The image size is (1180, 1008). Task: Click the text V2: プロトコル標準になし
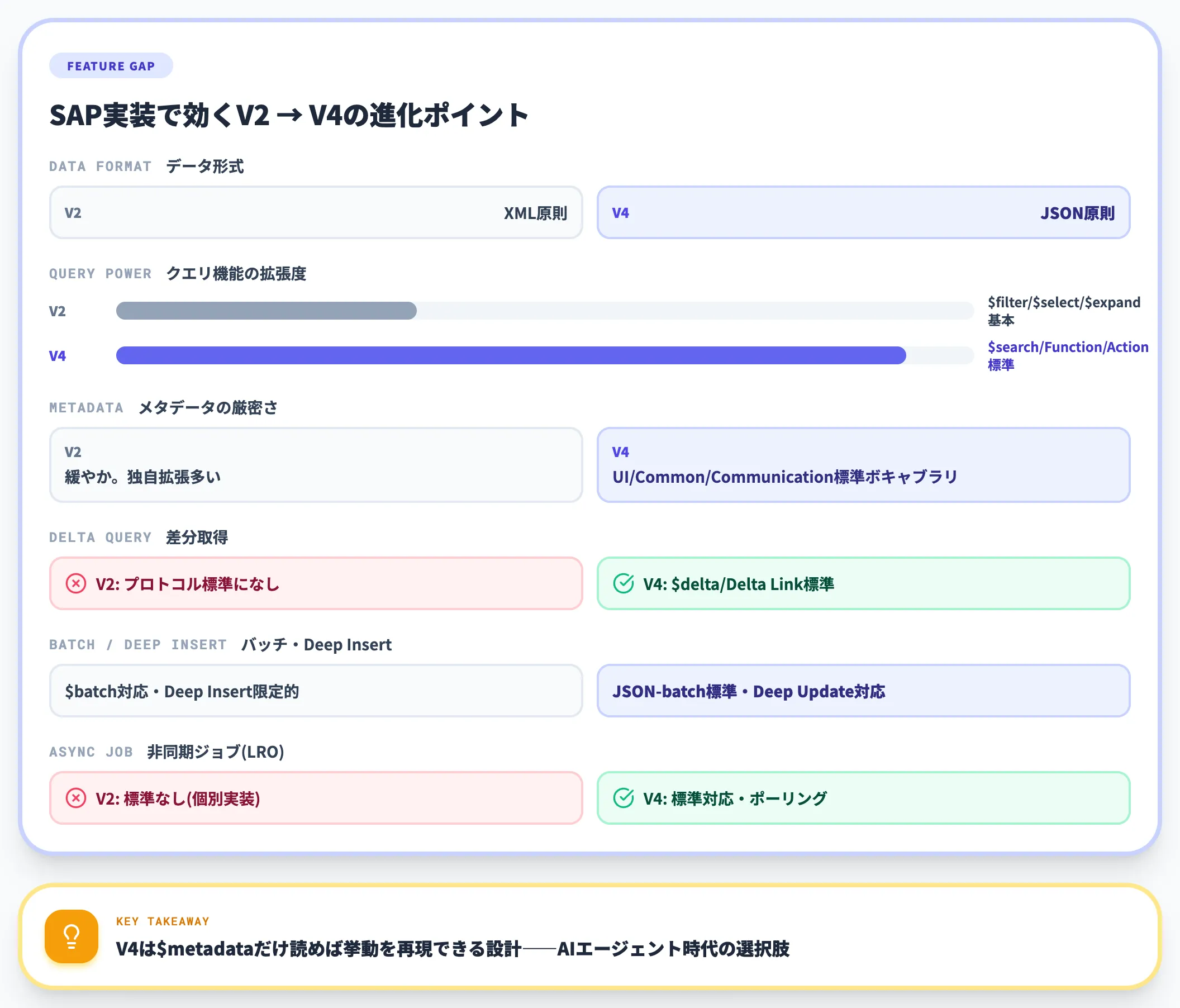[x=187, y=584]
